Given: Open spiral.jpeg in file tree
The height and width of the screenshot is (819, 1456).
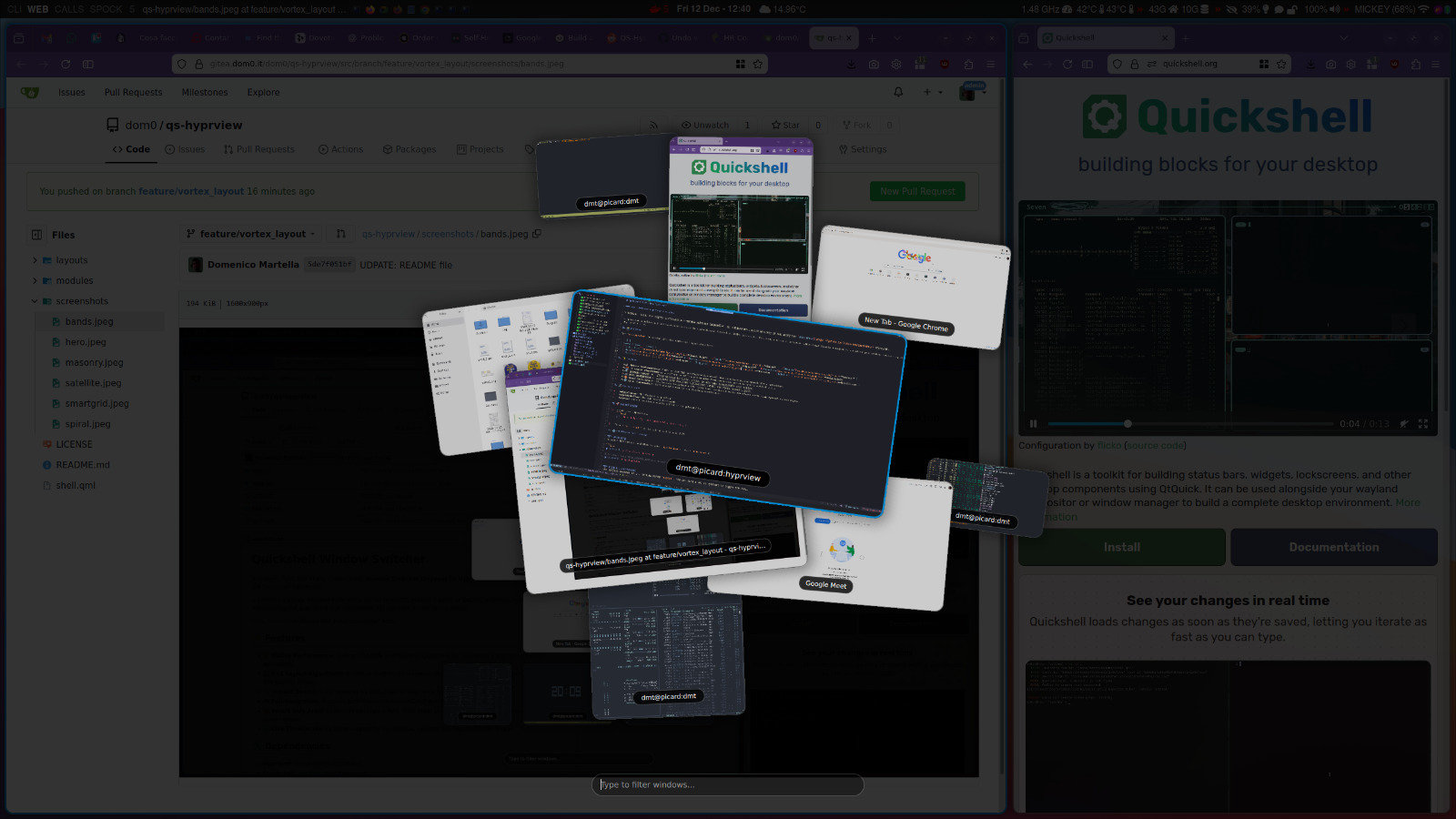Looking at the screenshot, I should 87,424.
